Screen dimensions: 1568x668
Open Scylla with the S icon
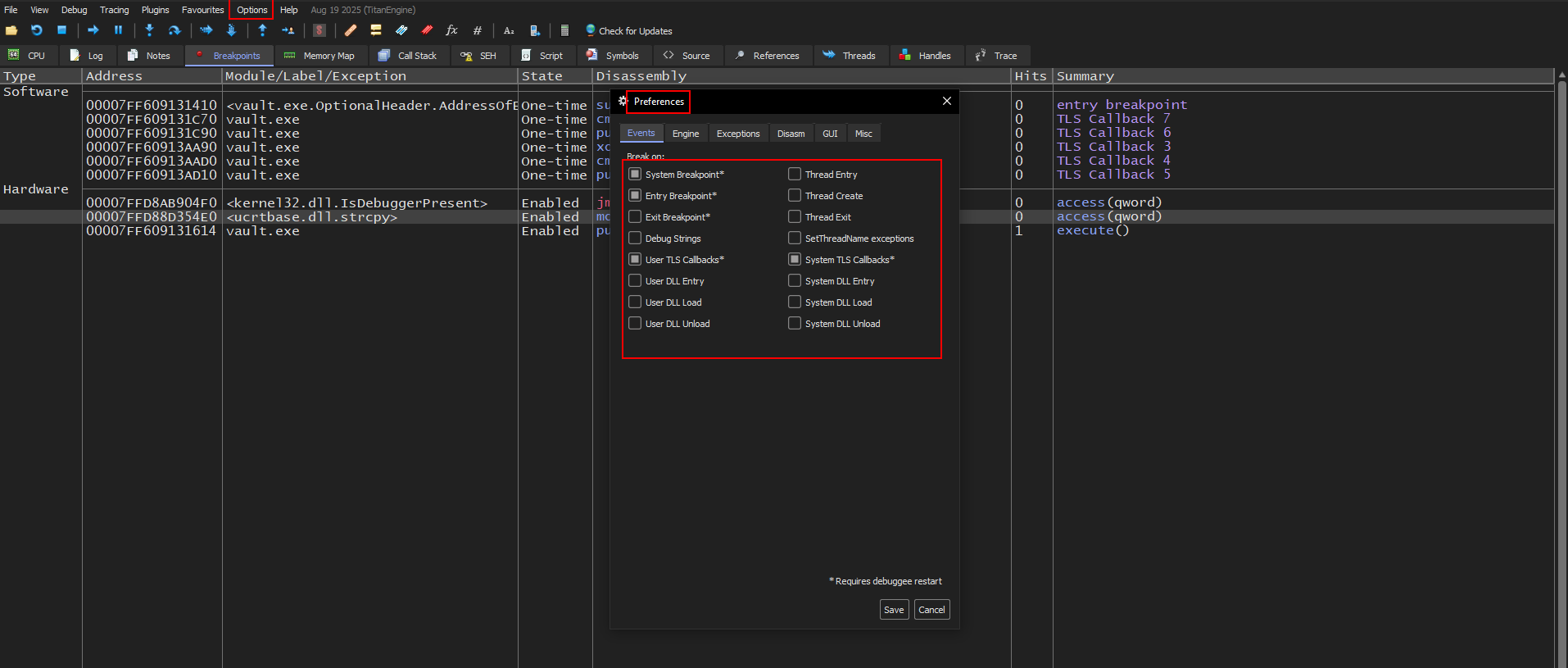[x=319, y=30]
